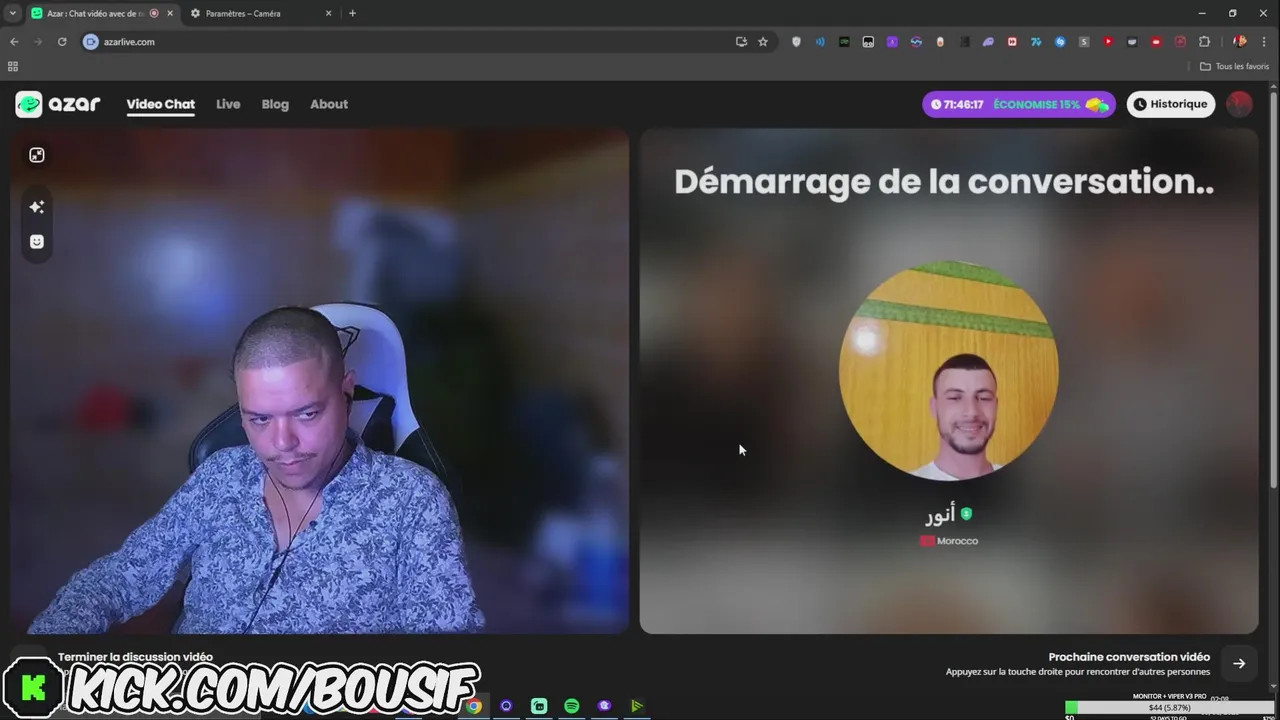Go back to previous page

pos(14,42)
